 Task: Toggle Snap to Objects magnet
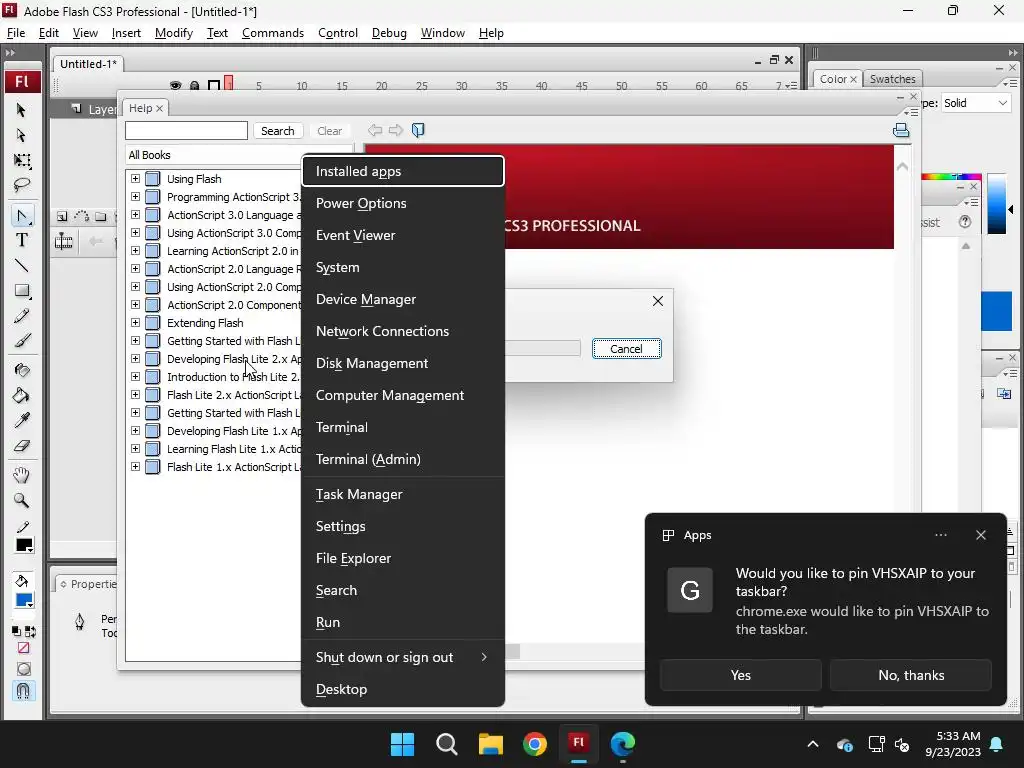coord(23,690)
